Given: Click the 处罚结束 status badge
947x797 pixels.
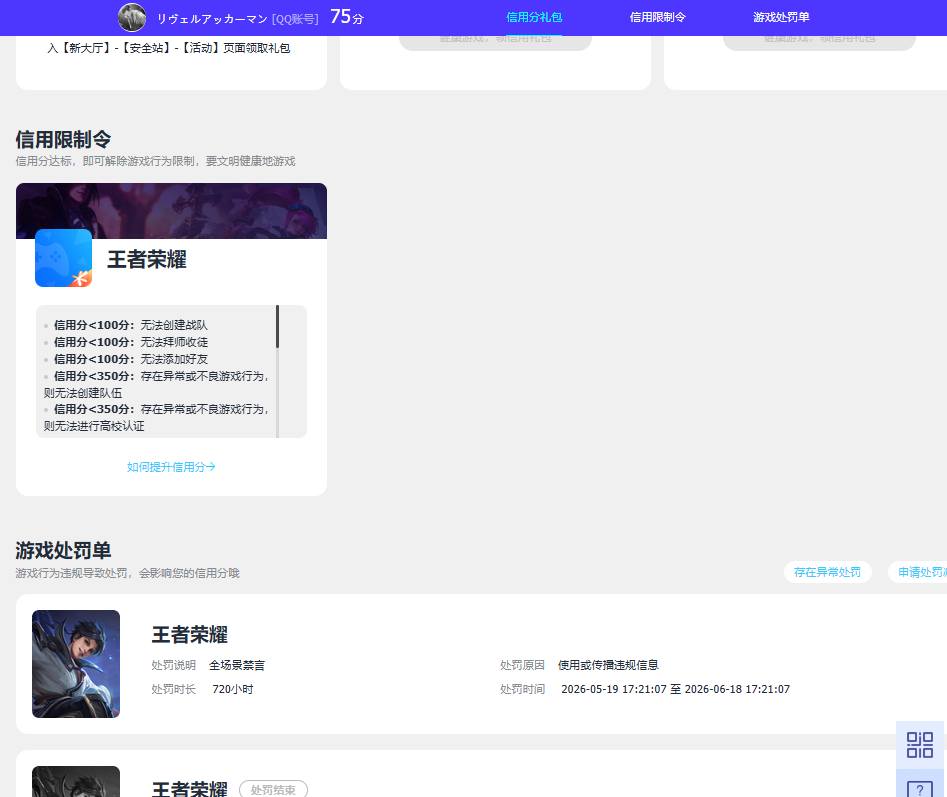Looking at the screenshot, I should (x=273, y=789).
